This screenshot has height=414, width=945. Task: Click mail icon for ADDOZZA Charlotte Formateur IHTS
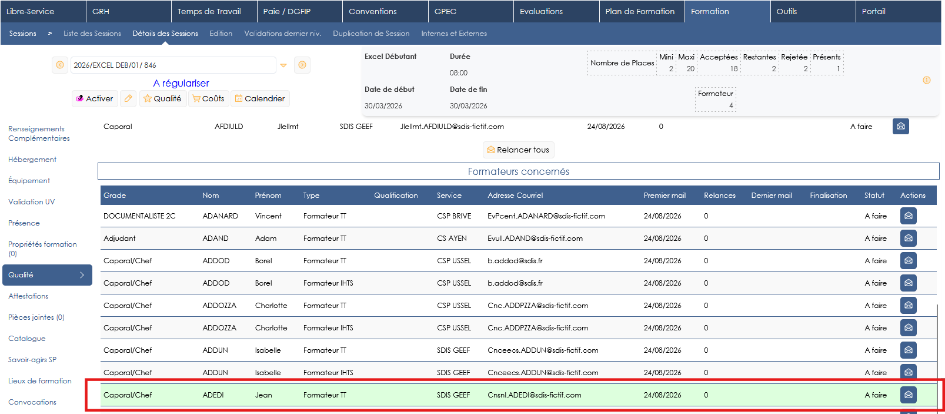(908, 327)
